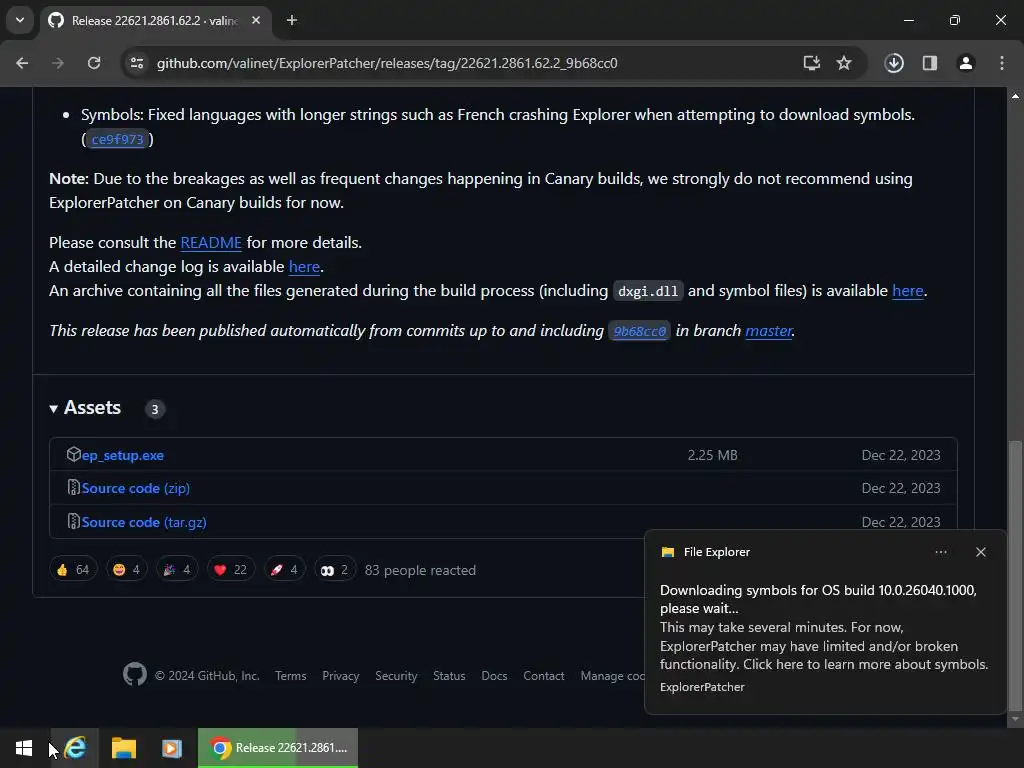
Task: Click the browser forward arrow
Action: [58, 63]
